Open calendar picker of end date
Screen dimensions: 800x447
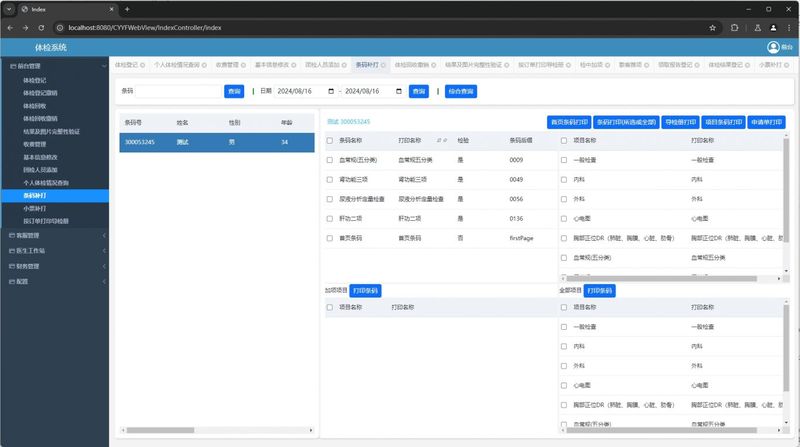click(x=399, y=91)
